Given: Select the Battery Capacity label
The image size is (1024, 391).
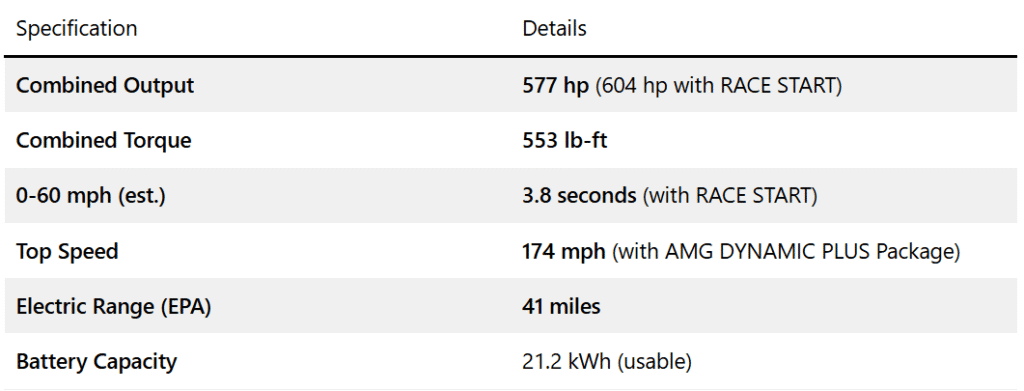Looking at the screenshot, I should (x=97, y=362).
